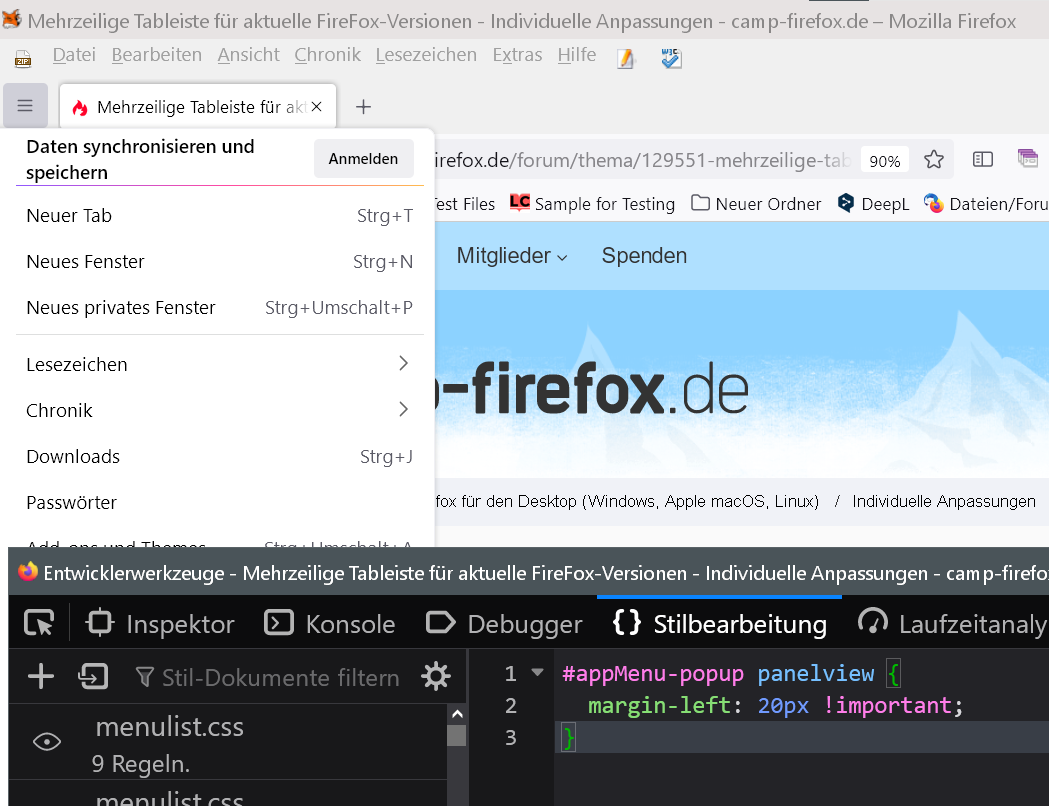Open the Datei menu
The width and height of the screenshot is (1049, 806).
click(74, 55)
